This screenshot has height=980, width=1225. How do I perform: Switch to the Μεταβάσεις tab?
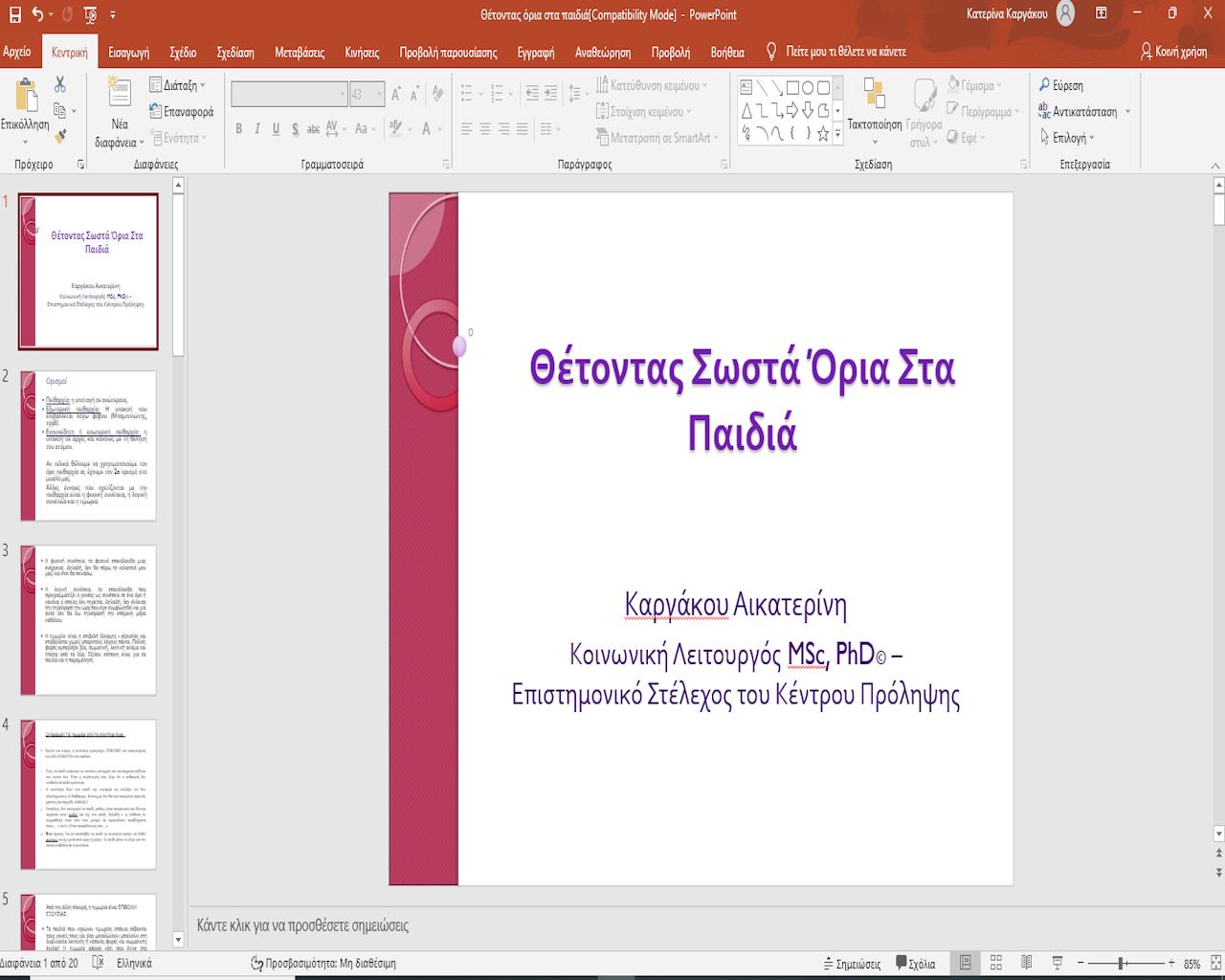(299, 53)
